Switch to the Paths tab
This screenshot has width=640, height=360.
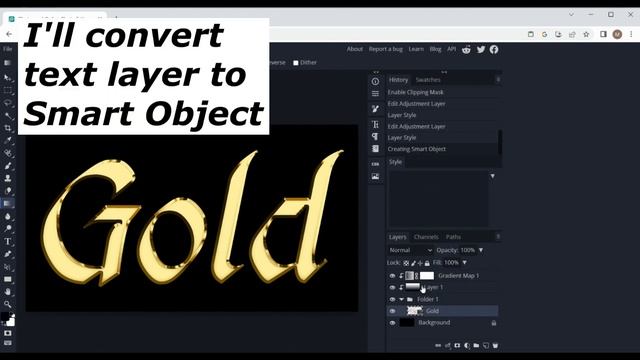pos(453,237)
